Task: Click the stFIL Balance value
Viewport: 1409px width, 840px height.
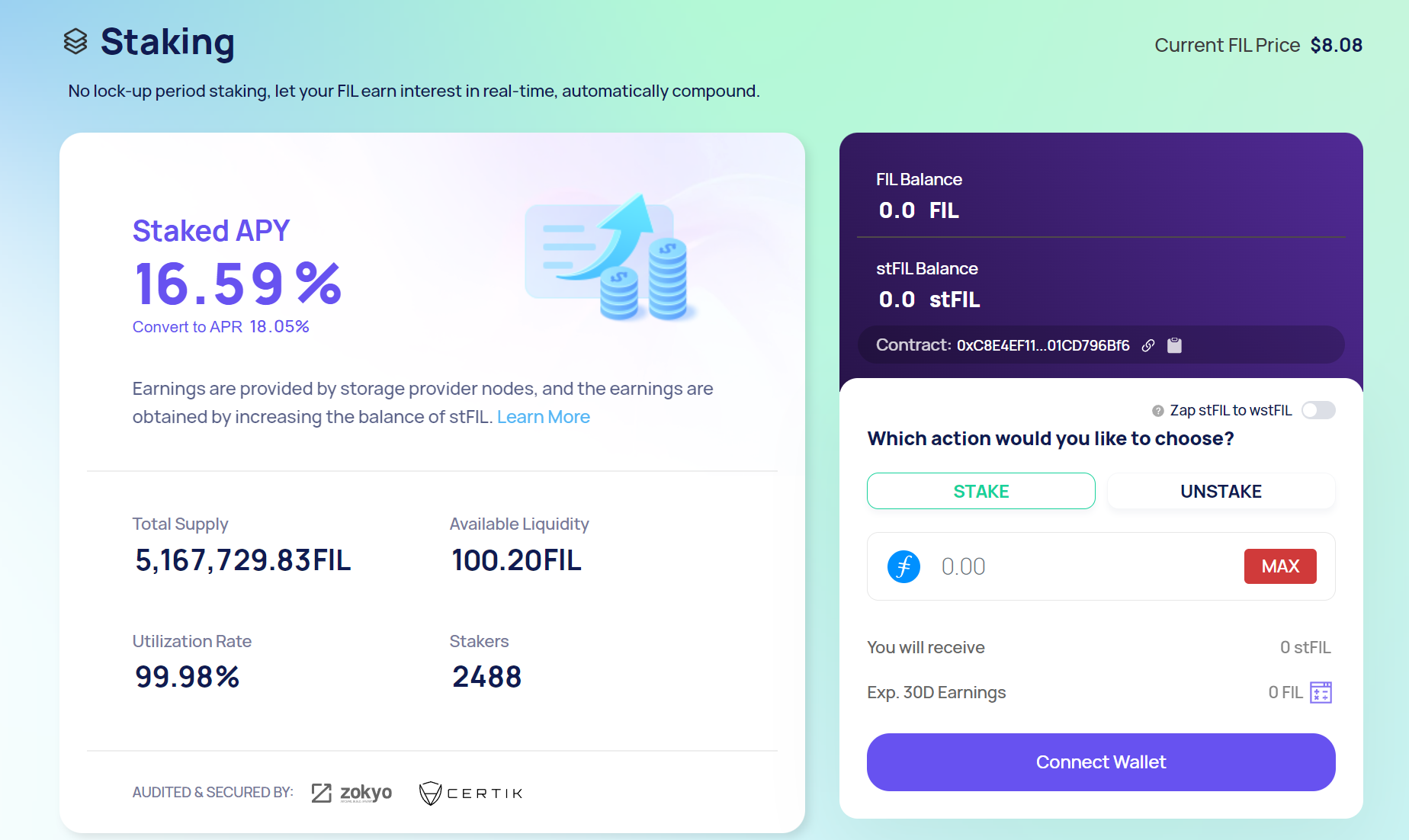Action: coord(929,299)
